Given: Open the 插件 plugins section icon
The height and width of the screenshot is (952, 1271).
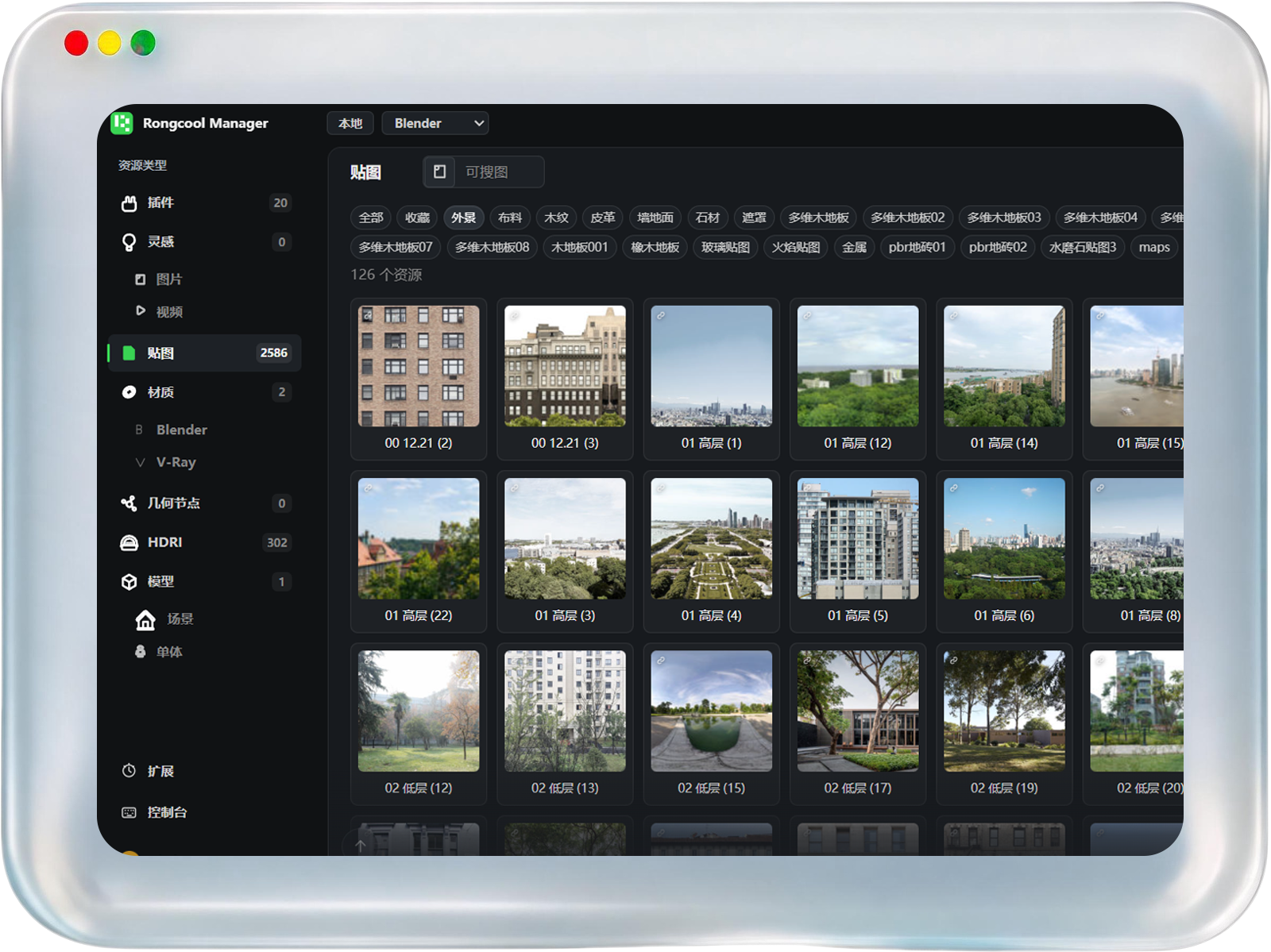Looking at the screenshot, I should [129, 203].
